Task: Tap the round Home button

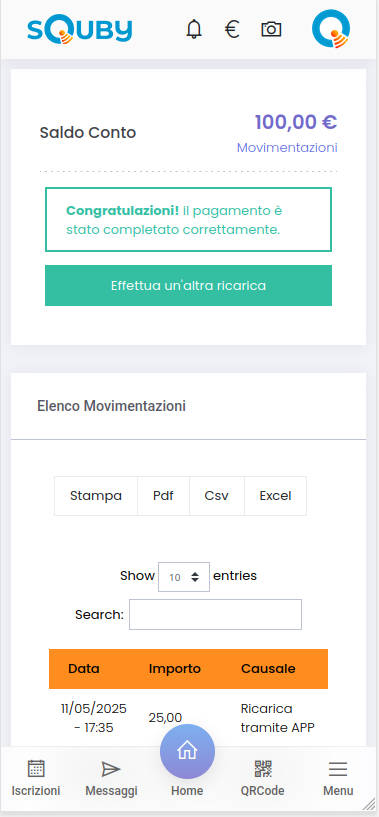Action: (187, 751)
